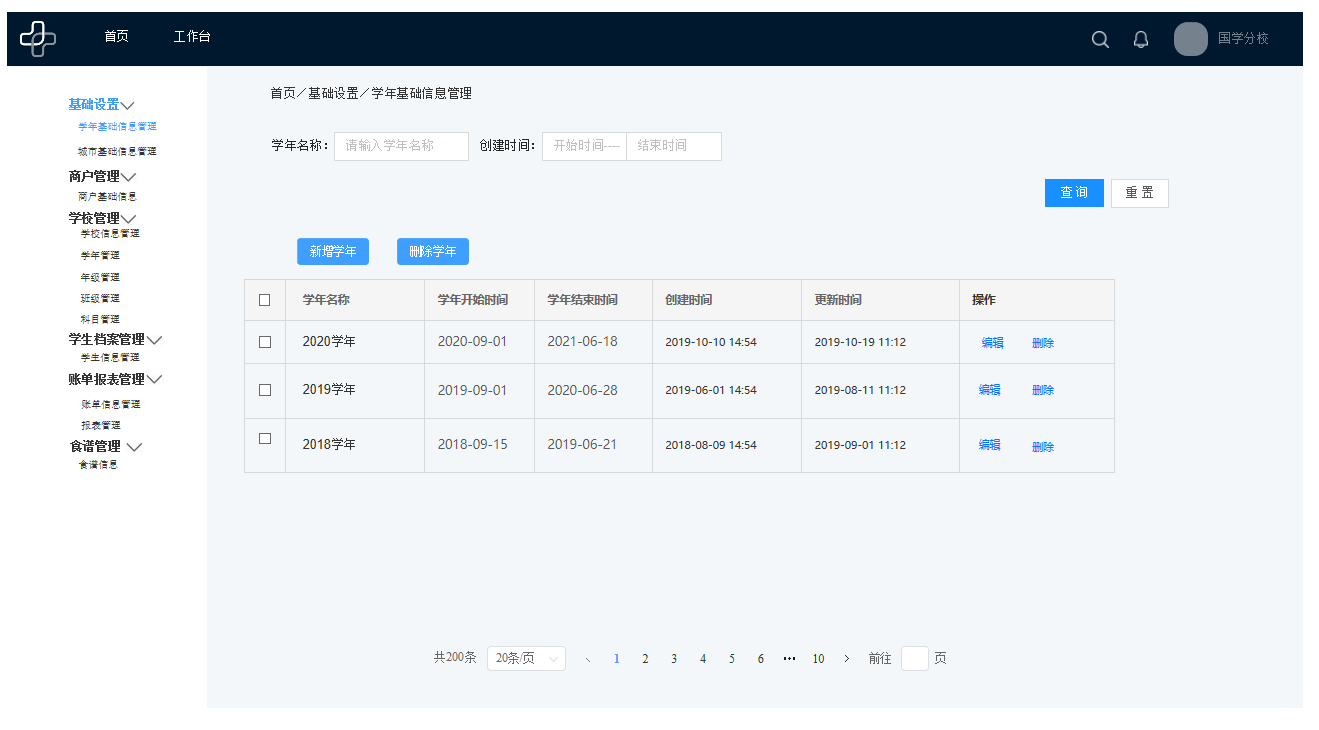Jump to page 10 in pagination
Image resolution: width=1319 pixels, height=730 pixels.
pyautogui.click(x=818, y=659)
